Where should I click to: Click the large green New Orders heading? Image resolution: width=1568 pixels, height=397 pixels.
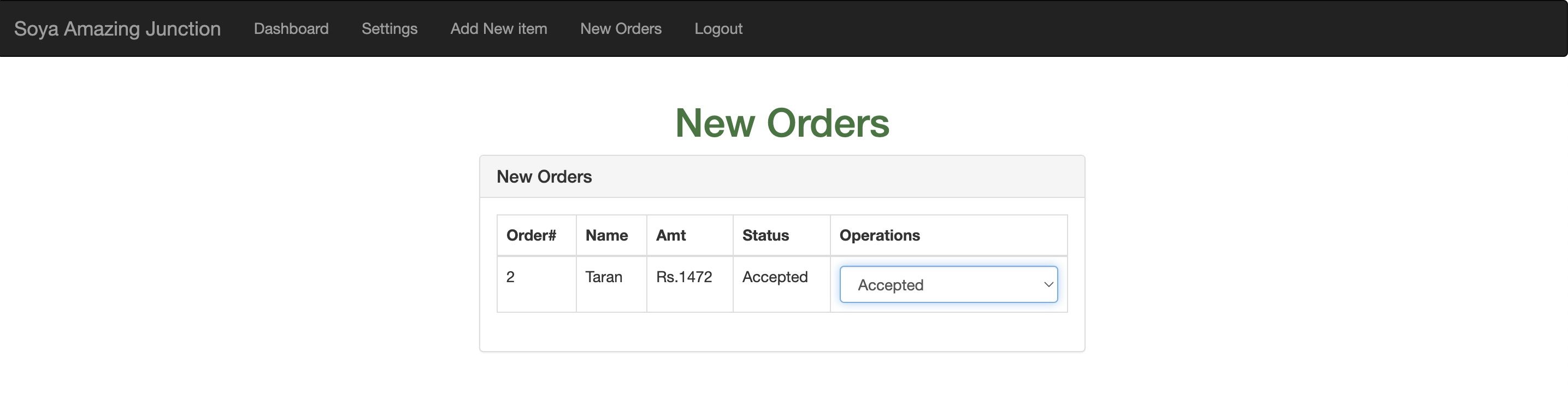click(782, 123)
